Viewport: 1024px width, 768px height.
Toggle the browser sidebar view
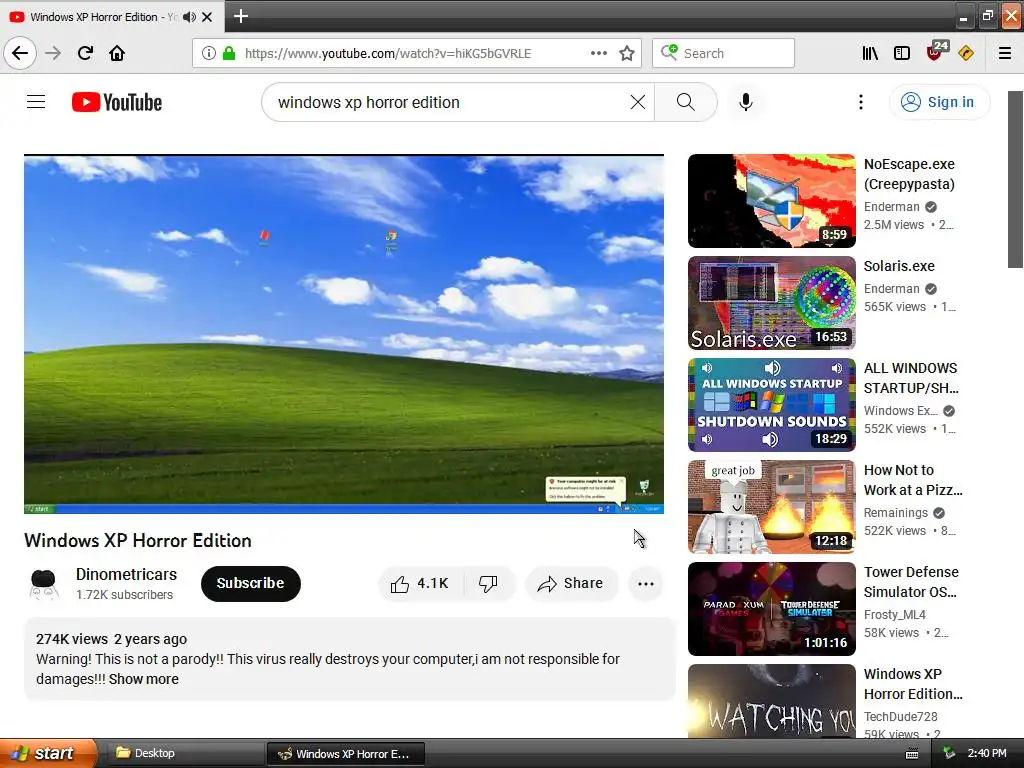click(x=902, y=53)
